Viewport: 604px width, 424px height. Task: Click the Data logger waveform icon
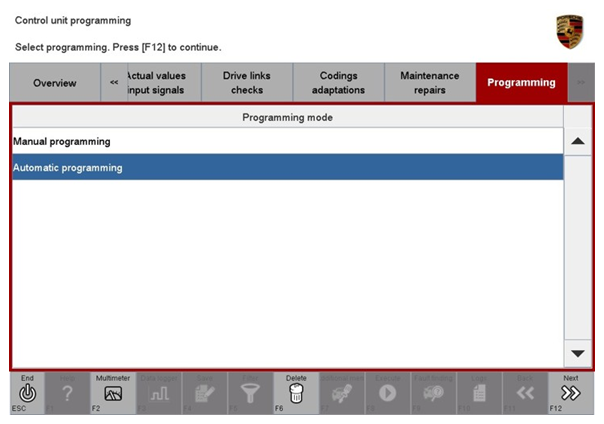159,394
